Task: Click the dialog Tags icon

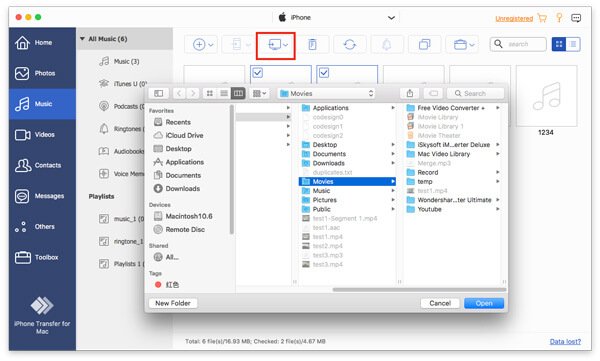Action: point(433,93)
